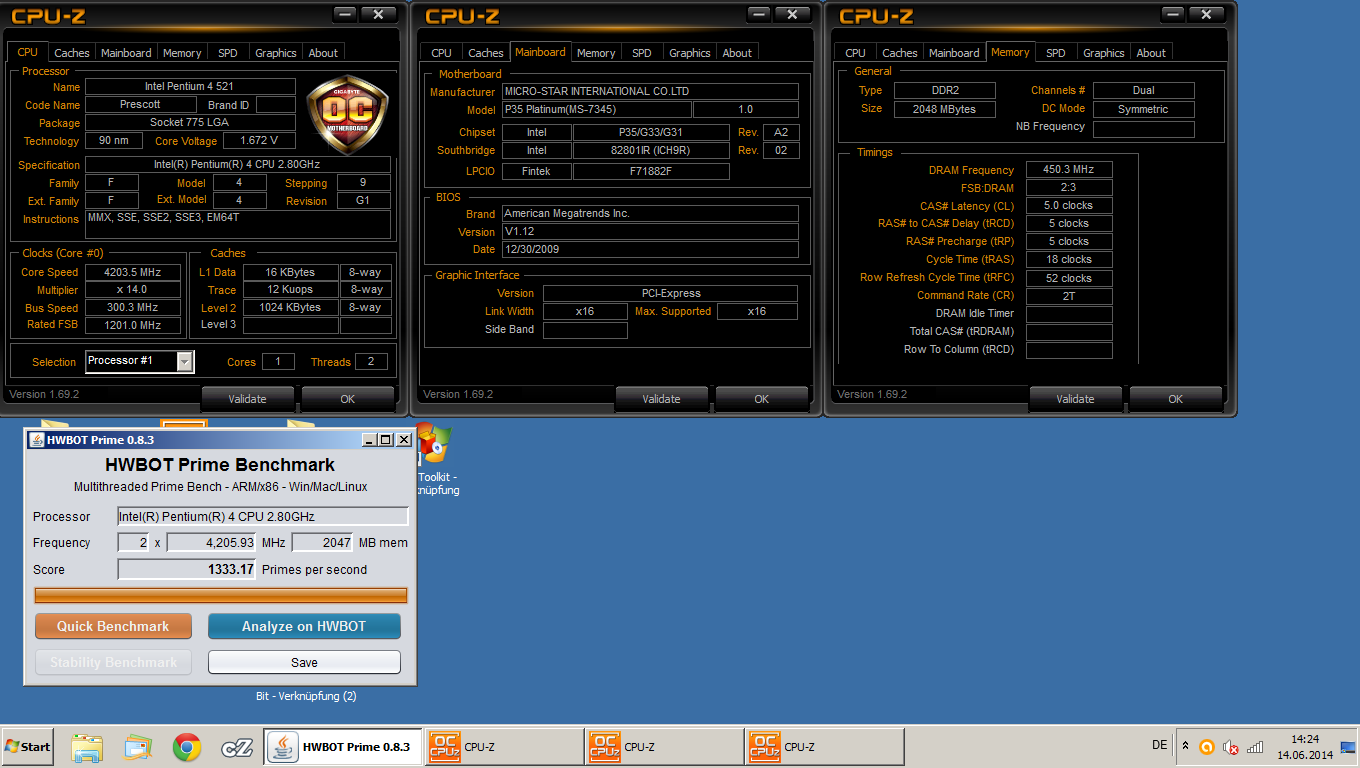Click the Core Speed value 4203.5 MHz

coord(132,272)
